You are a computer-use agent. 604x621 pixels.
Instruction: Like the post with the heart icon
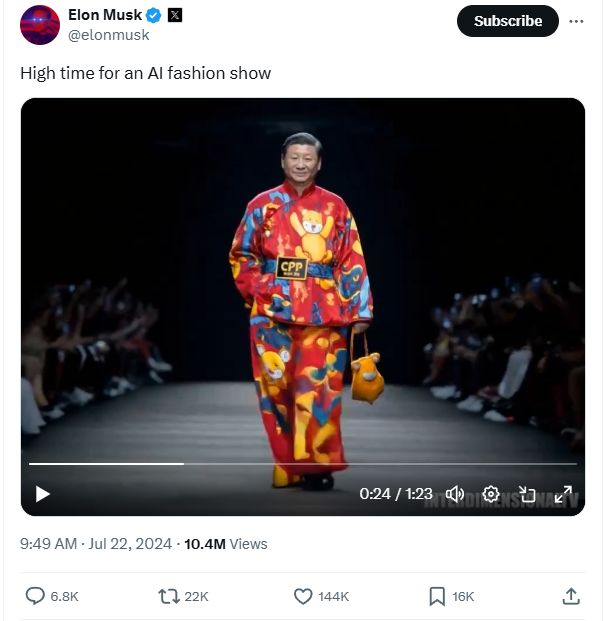303,596
